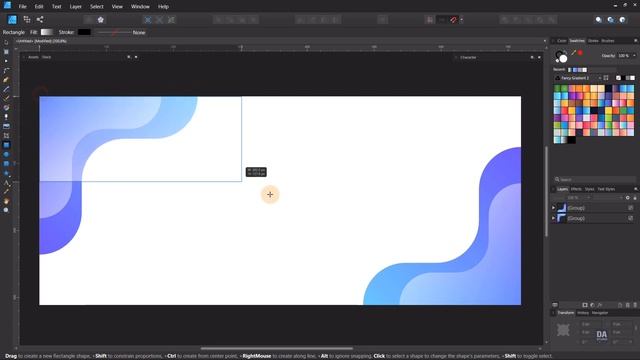Viewport: 640px width, 360px height.
Task: Select the Color Picker tool in left toolbar
Action: click(x=6, y=192)
